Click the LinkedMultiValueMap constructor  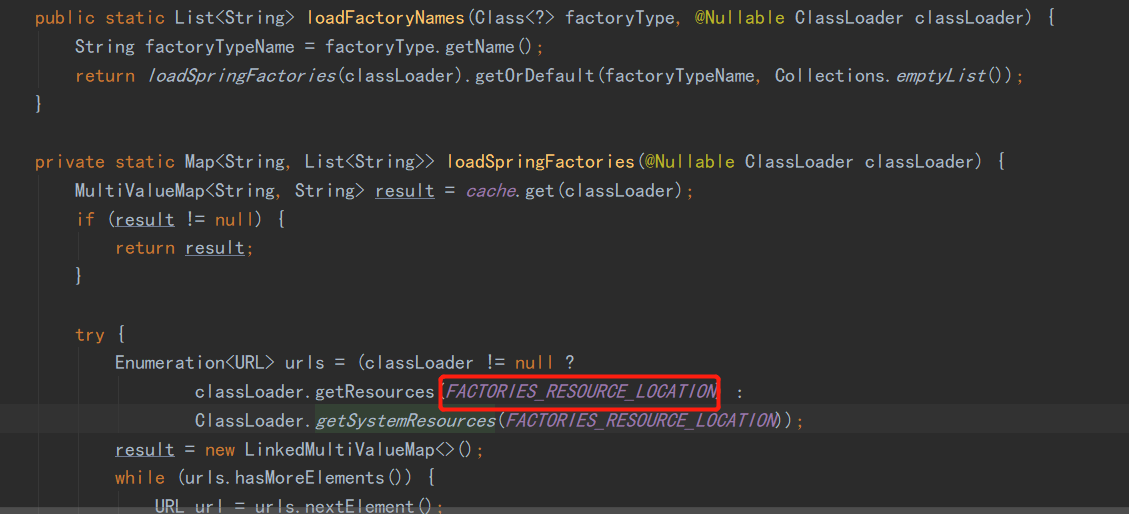pyautogui.click(x=340, y=450)
